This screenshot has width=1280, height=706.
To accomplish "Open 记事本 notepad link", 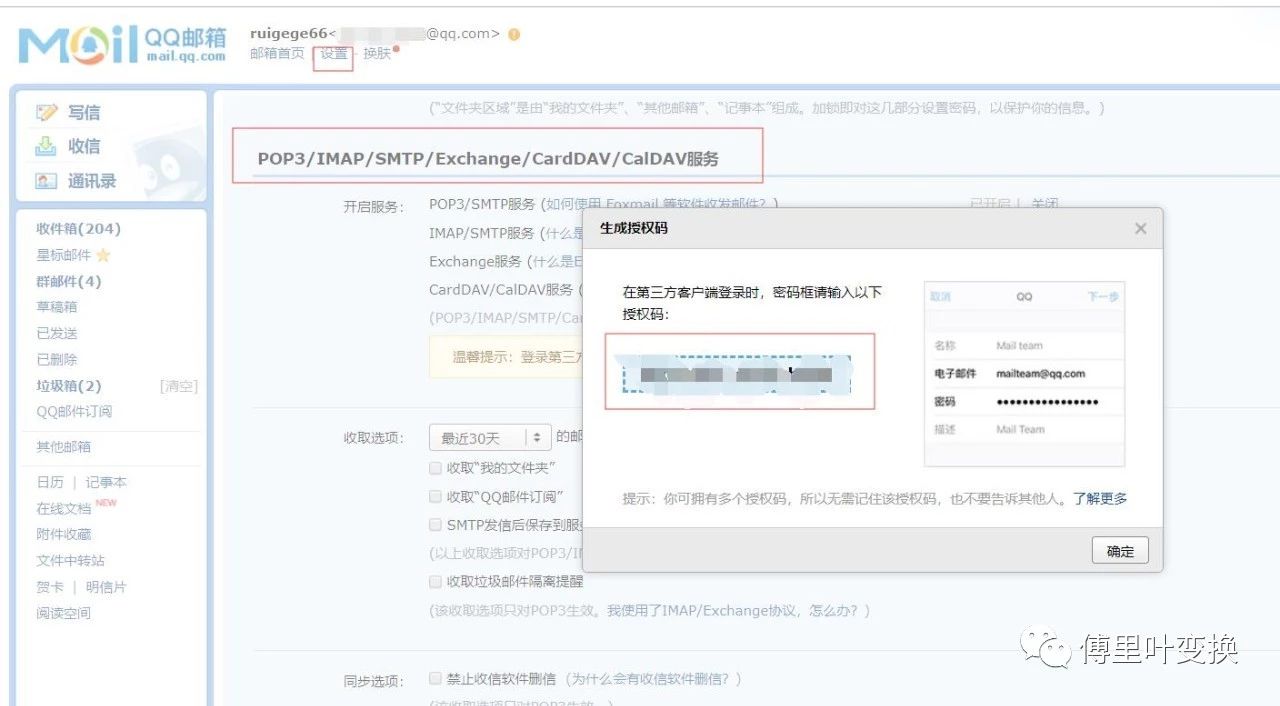I will point(106,482).
